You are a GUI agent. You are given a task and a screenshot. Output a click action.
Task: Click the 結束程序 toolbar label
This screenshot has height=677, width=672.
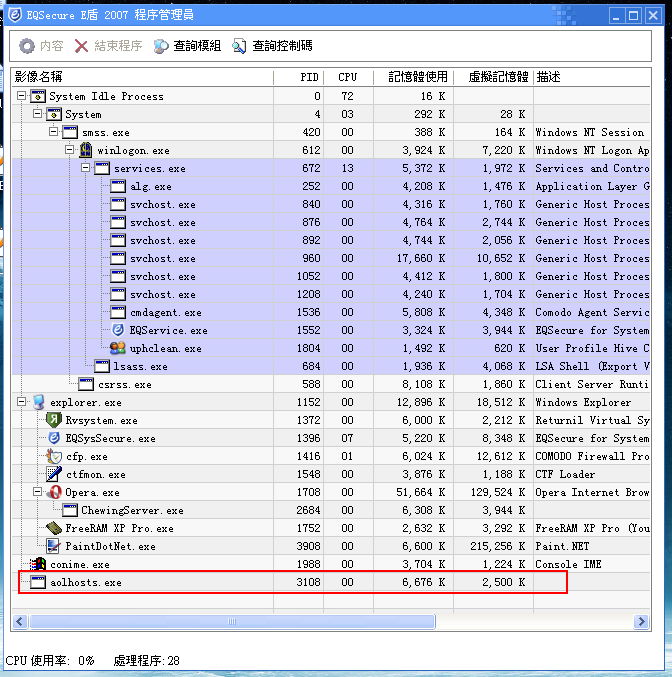118,46
